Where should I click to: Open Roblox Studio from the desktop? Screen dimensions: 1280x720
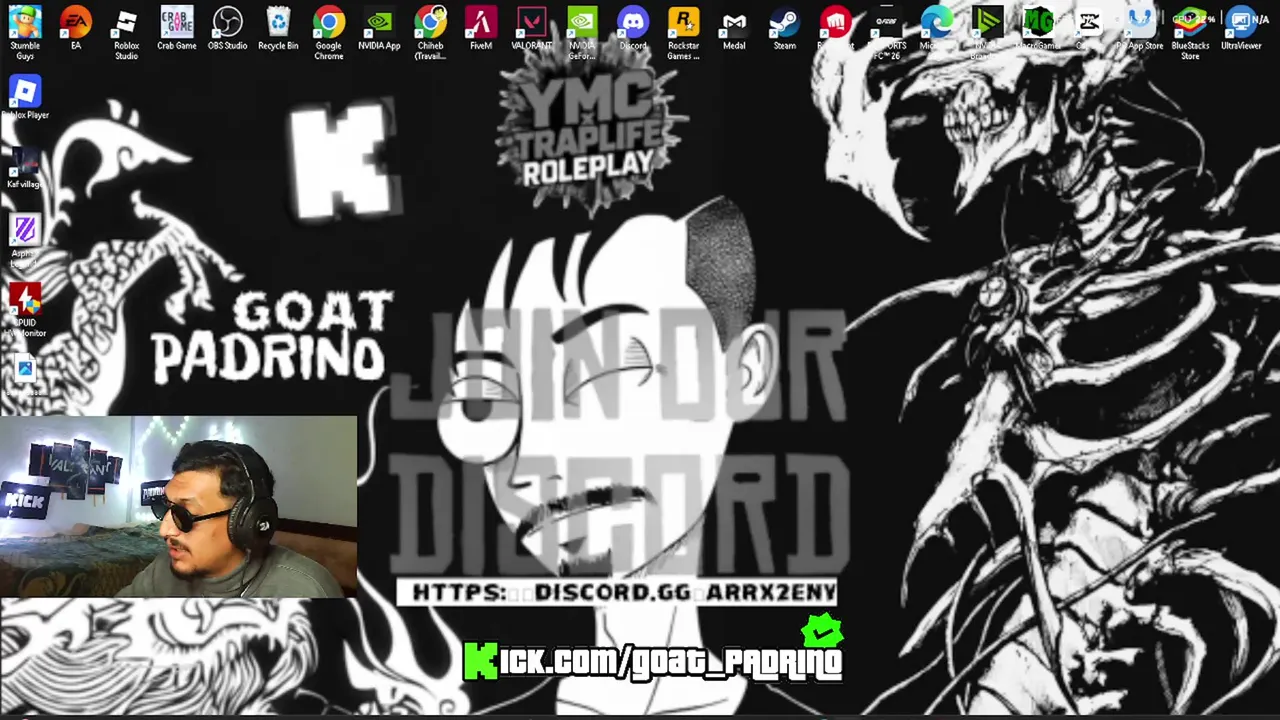(126, 32)
